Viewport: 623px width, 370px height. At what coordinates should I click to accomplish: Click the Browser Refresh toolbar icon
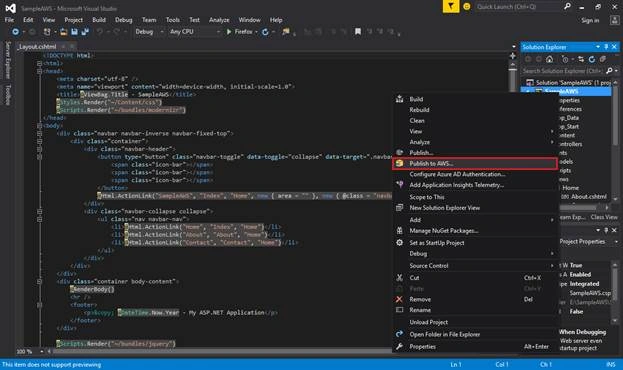[x=265, y=32]
